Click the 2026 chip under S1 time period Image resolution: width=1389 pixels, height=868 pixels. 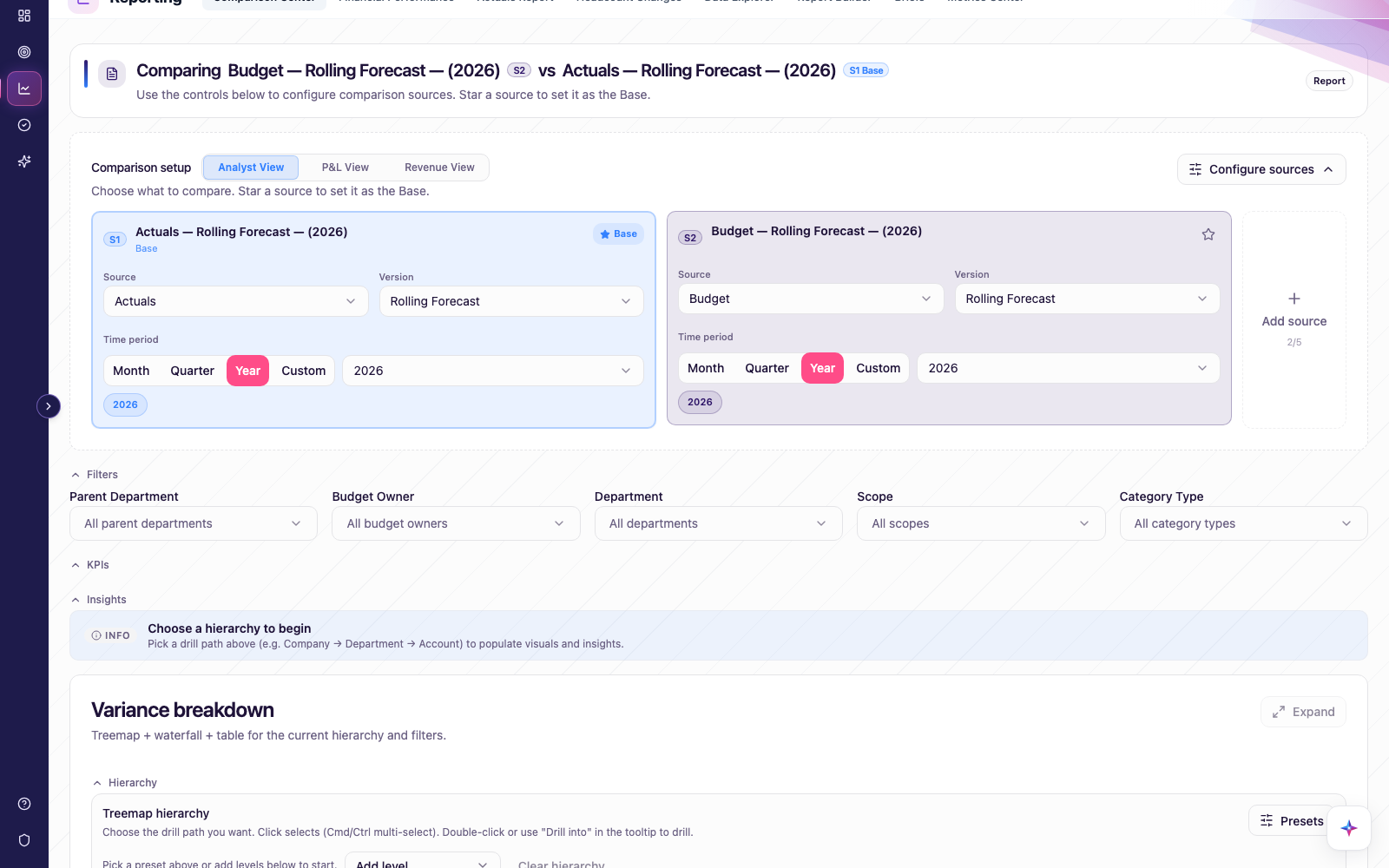tap(125, 404)
